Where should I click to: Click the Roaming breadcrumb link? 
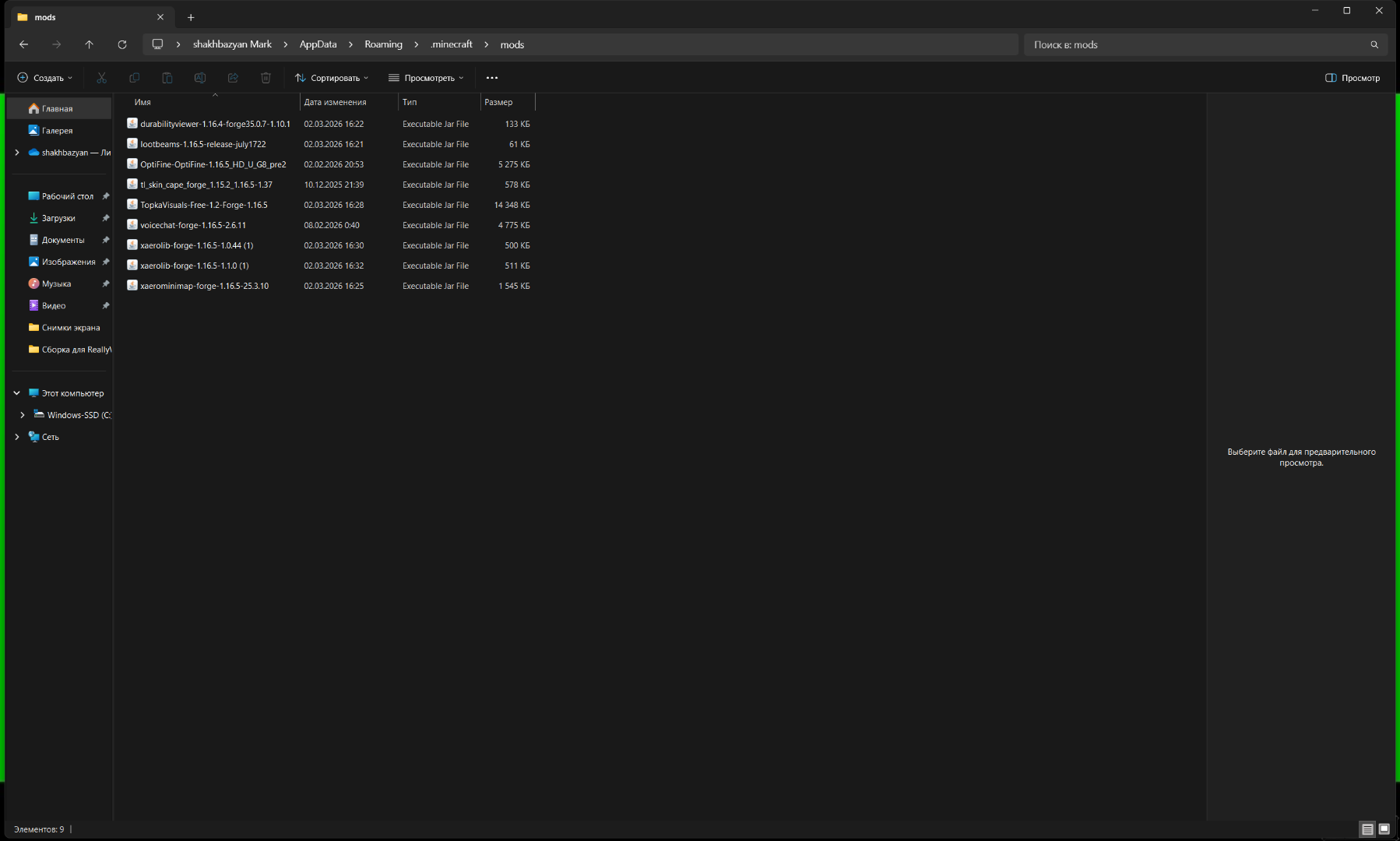(383, 44)
